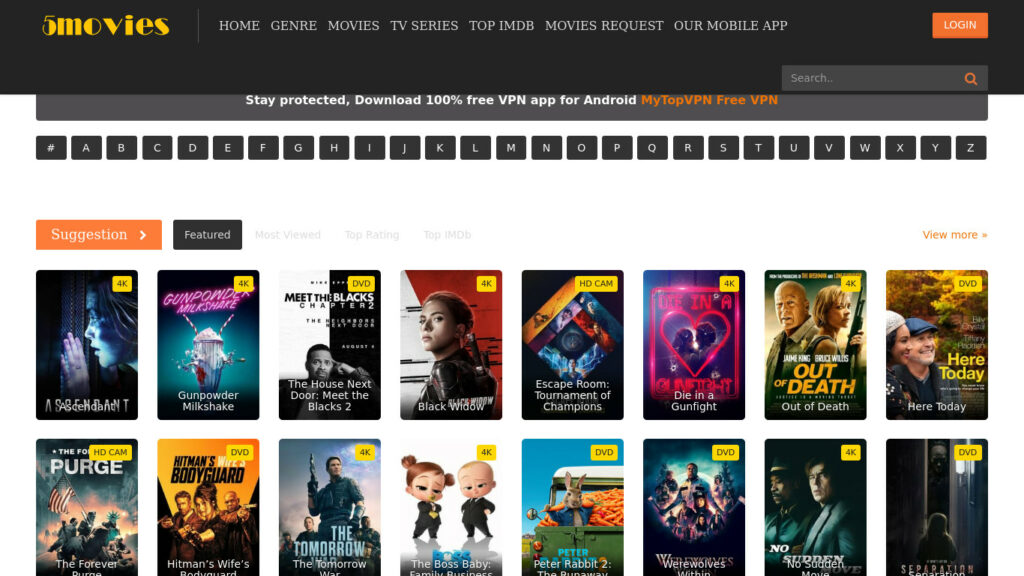Filter titles by letter F
Screen dimensions: 1024x576
(x=263, y=148)
